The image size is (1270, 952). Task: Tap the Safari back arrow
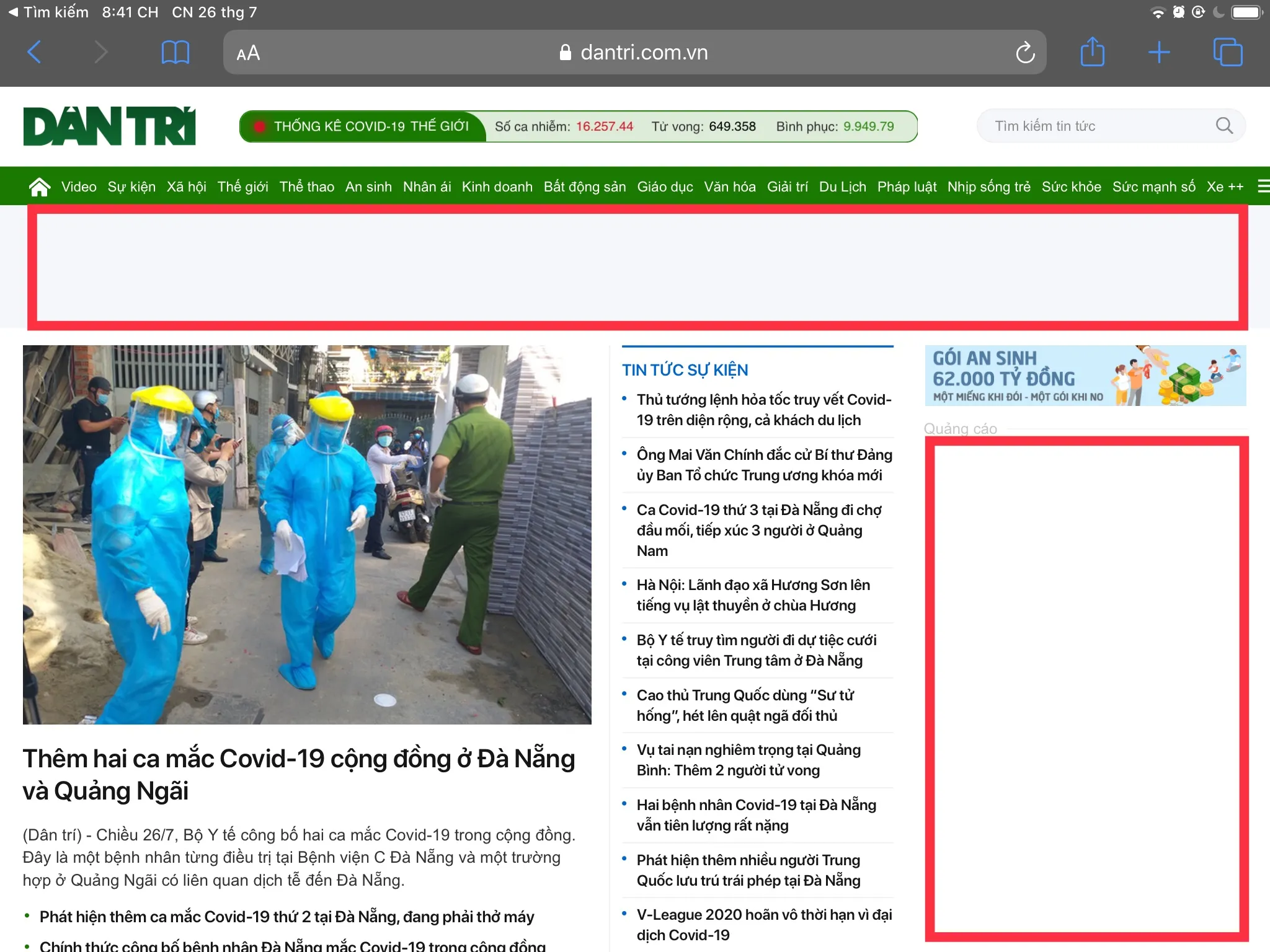click(35, 52)
